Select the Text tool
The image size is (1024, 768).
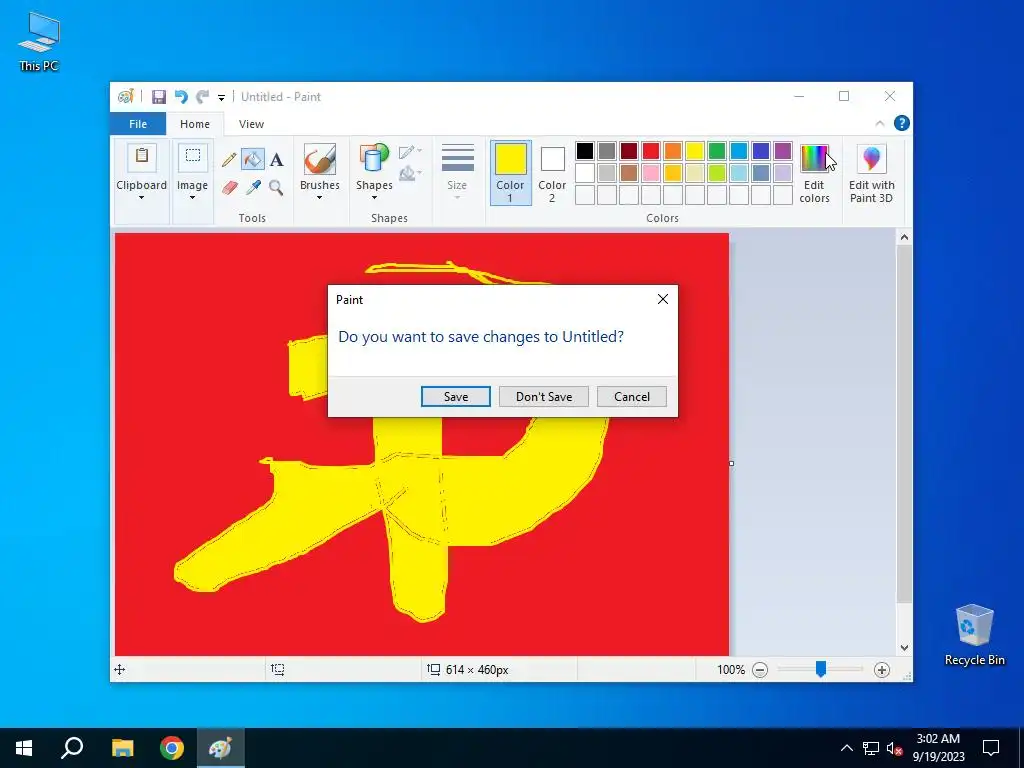pos(277,159)
